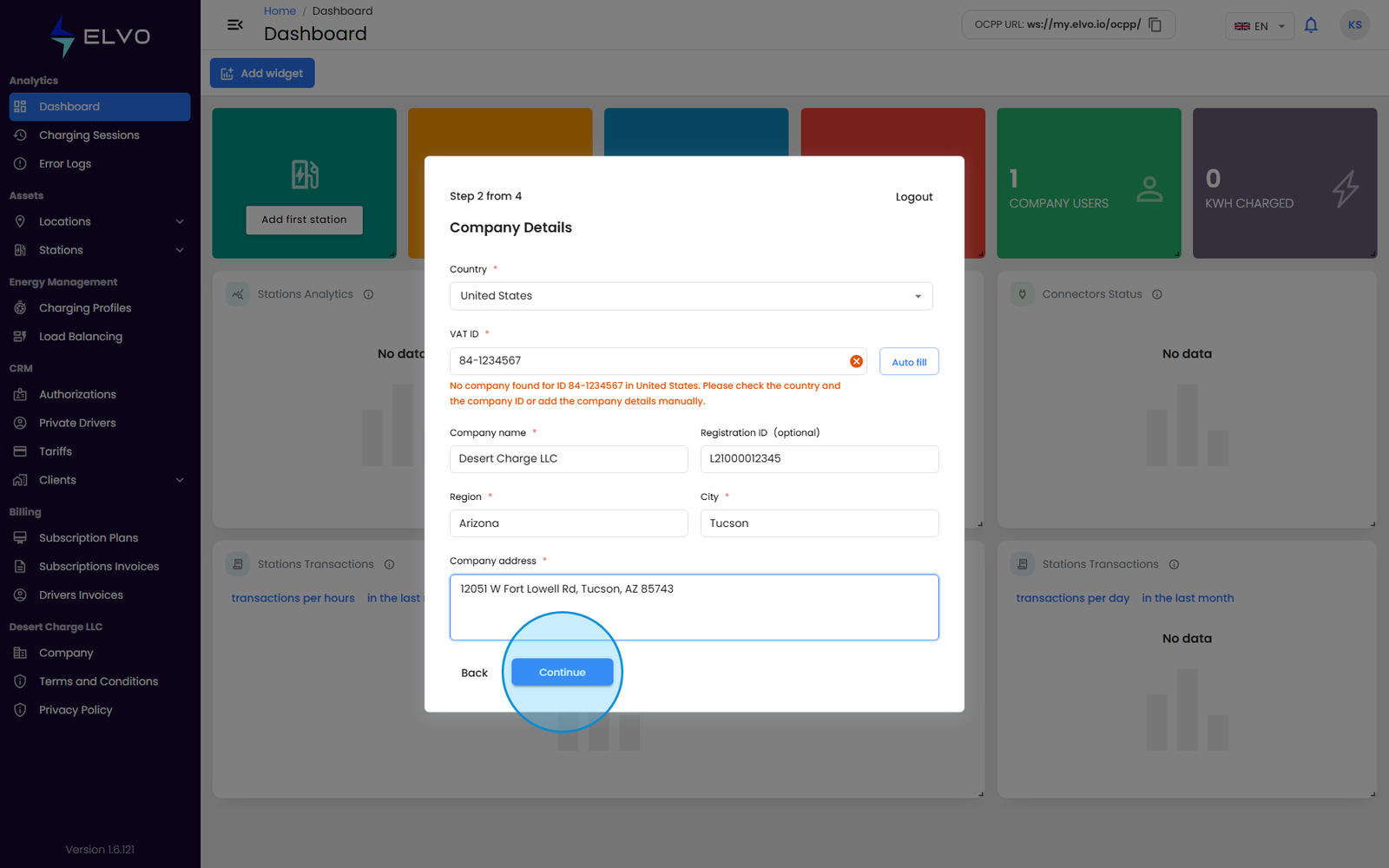Copy the OCPP URL with copy icon
This screenshot has width=1389, height=868.
coord(1155,24)
